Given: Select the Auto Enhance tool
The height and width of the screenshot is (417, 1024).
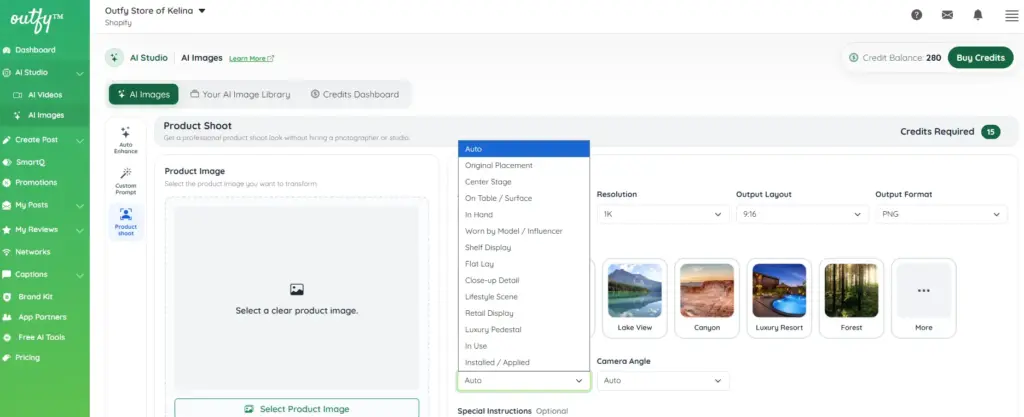Looking at the screenshot, I should [x=126, y=140].
